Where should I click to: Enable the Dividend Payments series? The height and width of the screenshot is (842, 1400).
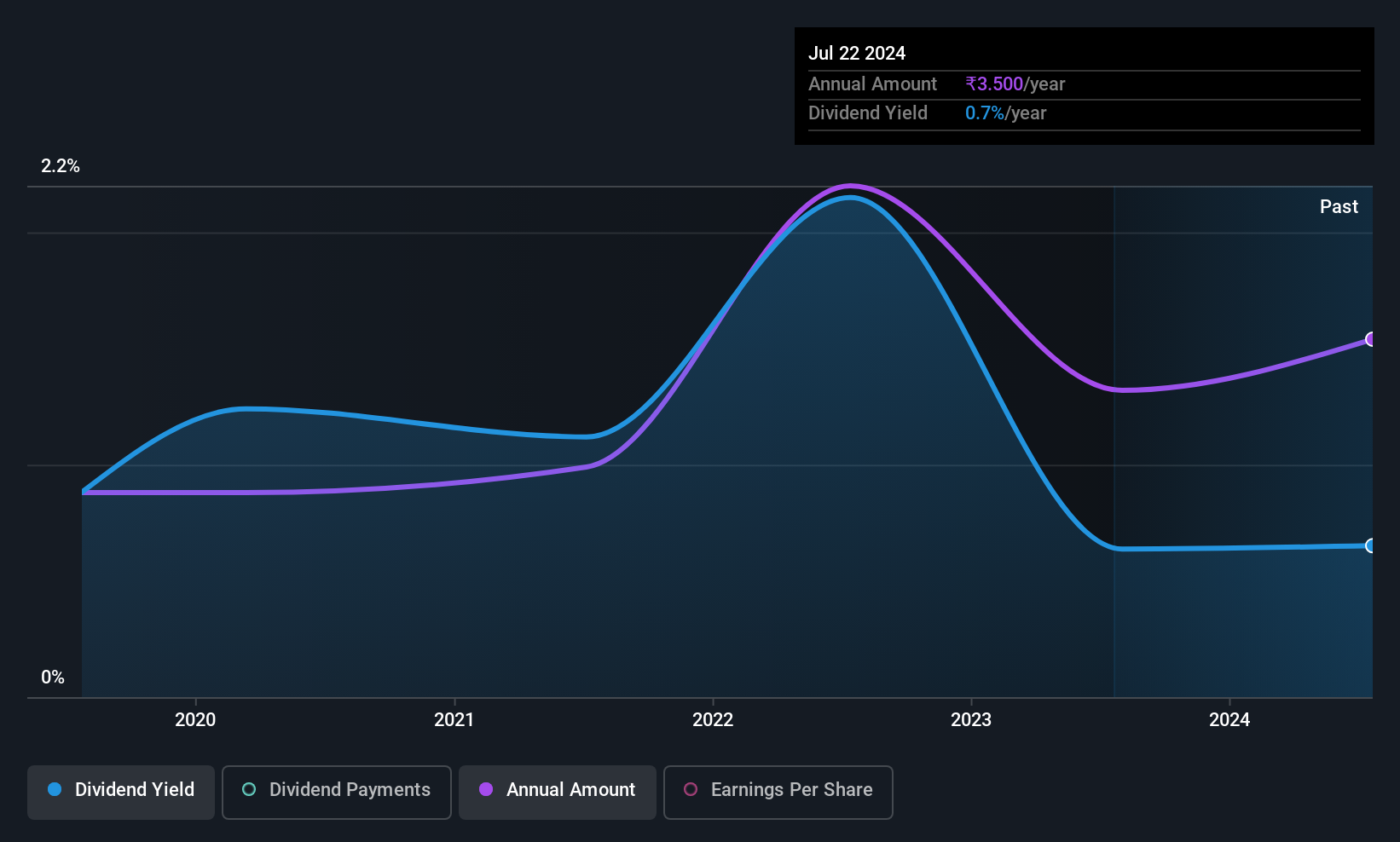pos(337,793)
